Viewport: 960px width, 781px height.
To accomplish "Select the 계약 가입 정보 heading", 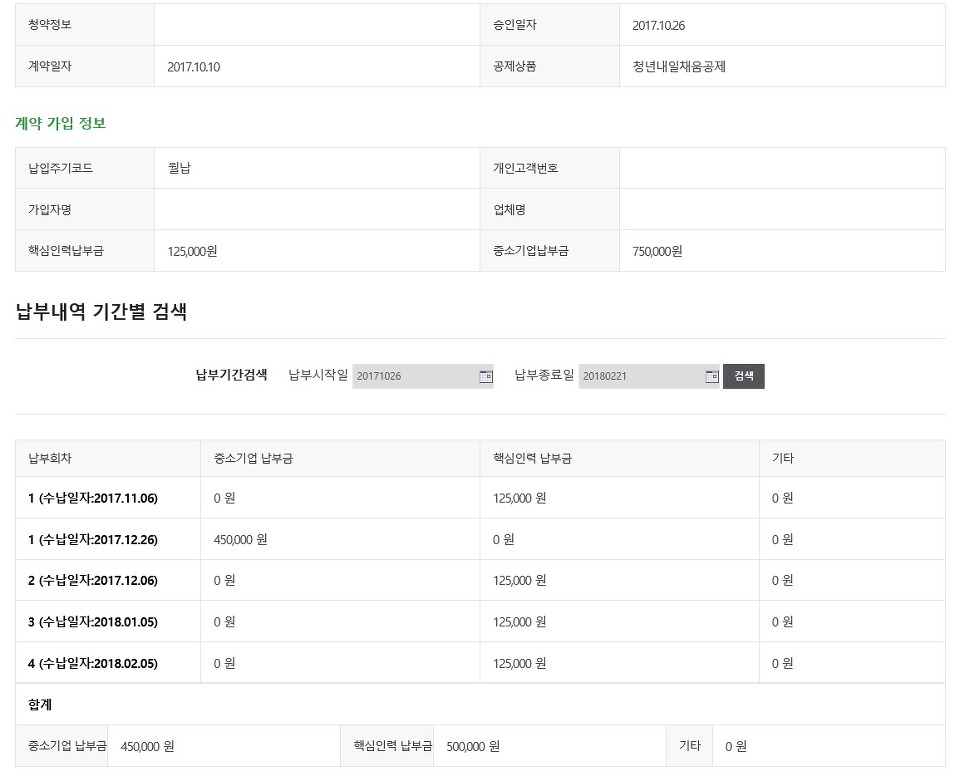I will click(61, 123).
